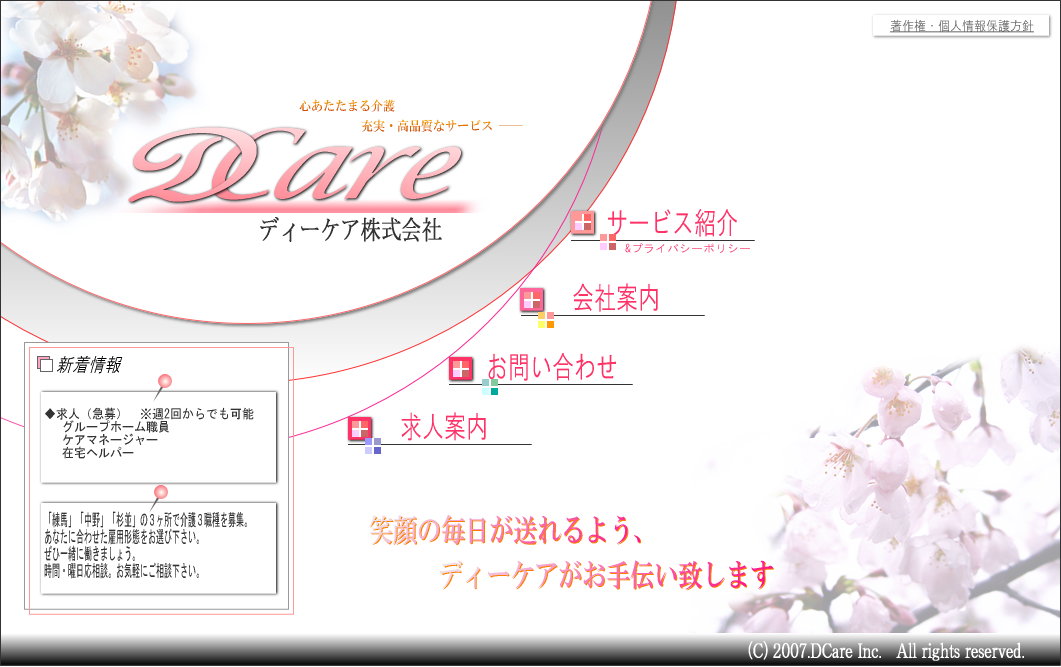This screenshot has height=667, width=1061.
Task: Click the ディーケア株式会社 company name text
Action: (350, 231)
